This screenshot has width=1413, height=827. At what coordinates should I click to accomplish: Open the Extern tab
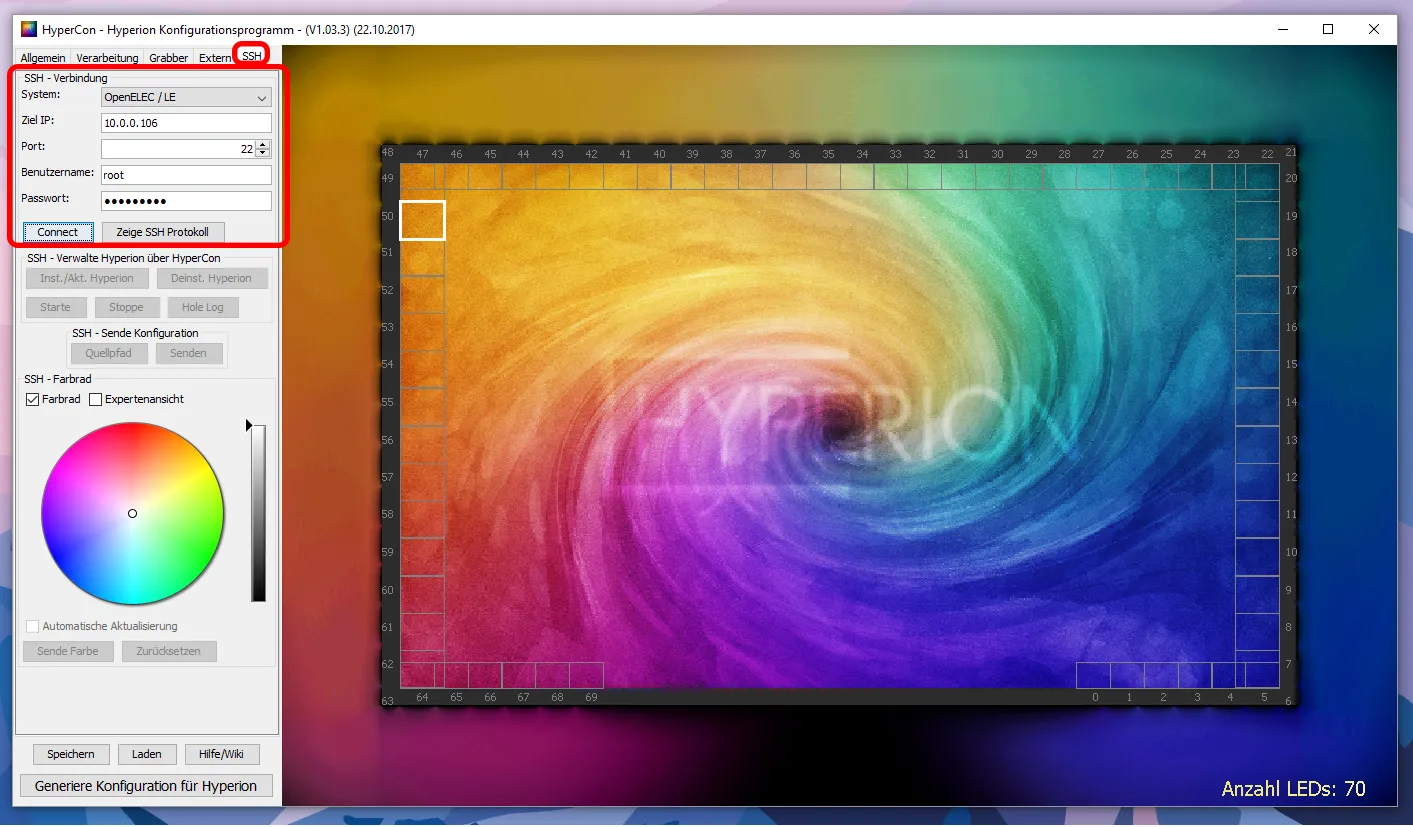coord(214,58)
